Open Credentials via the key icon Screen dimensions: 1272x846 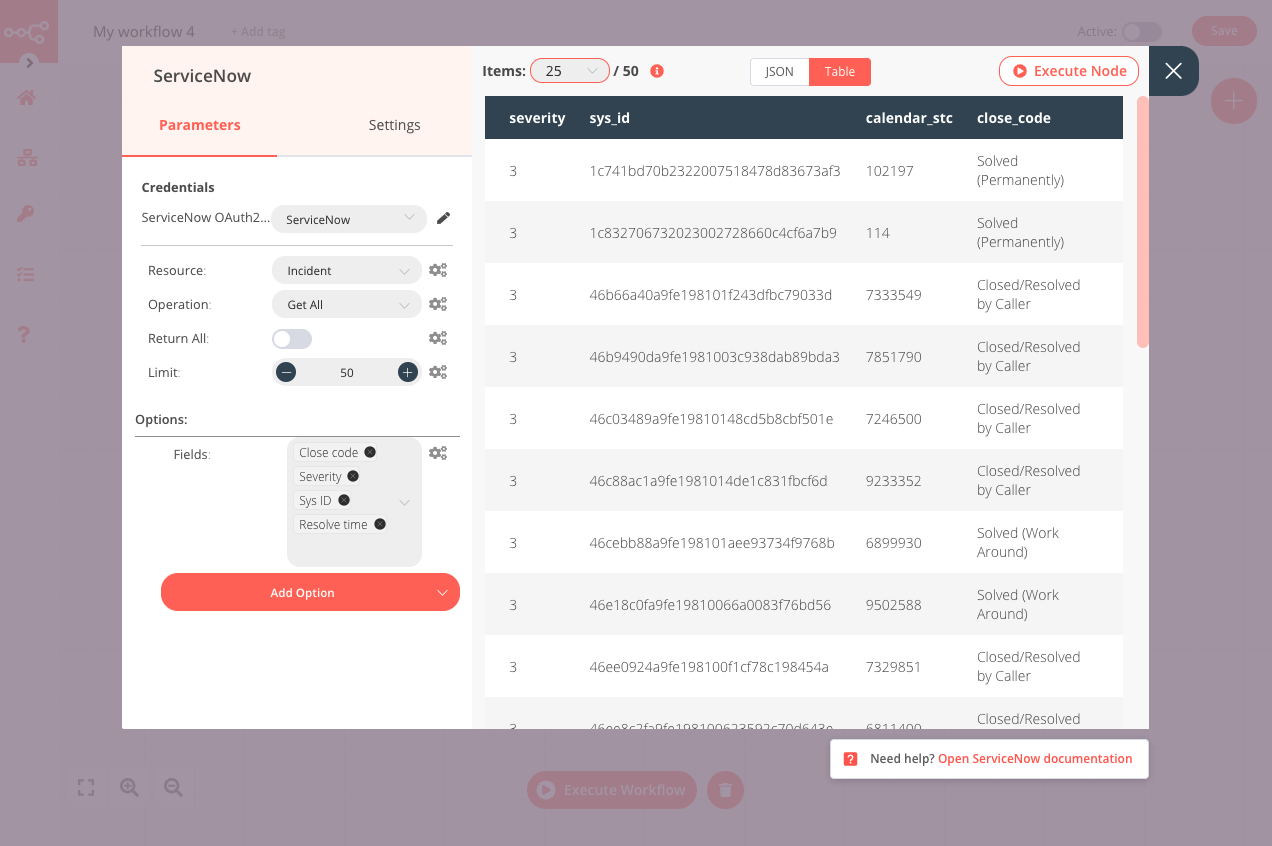tap(25, 213)
